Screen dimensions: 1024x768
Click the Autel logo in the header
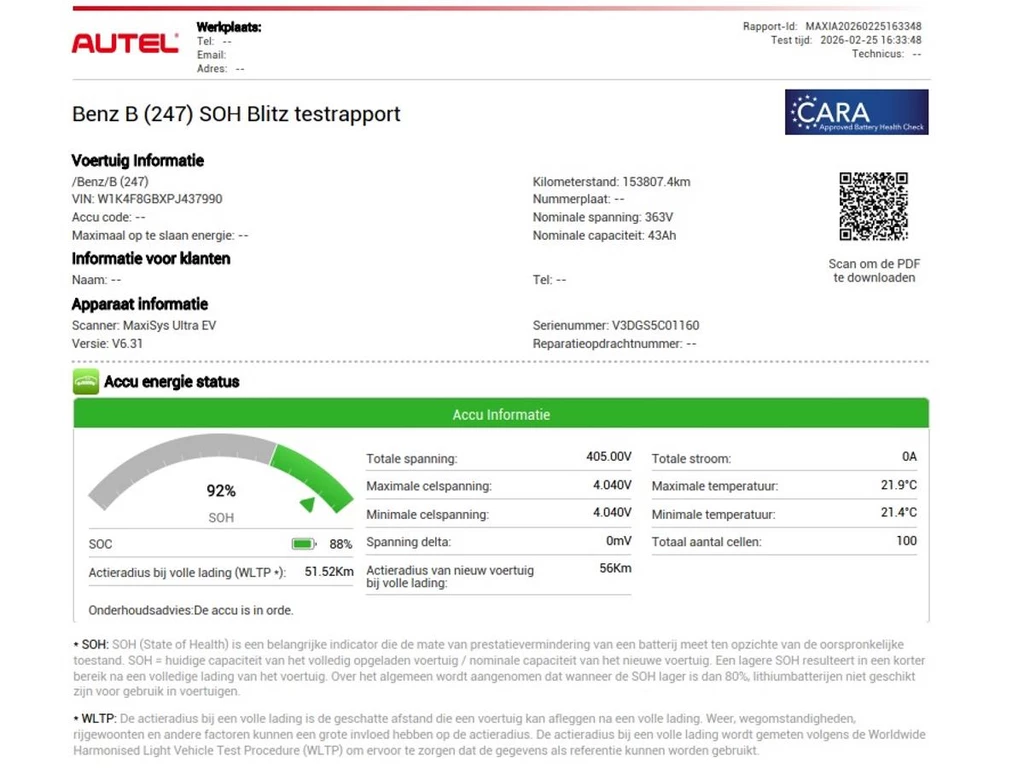tap(125, 43)
